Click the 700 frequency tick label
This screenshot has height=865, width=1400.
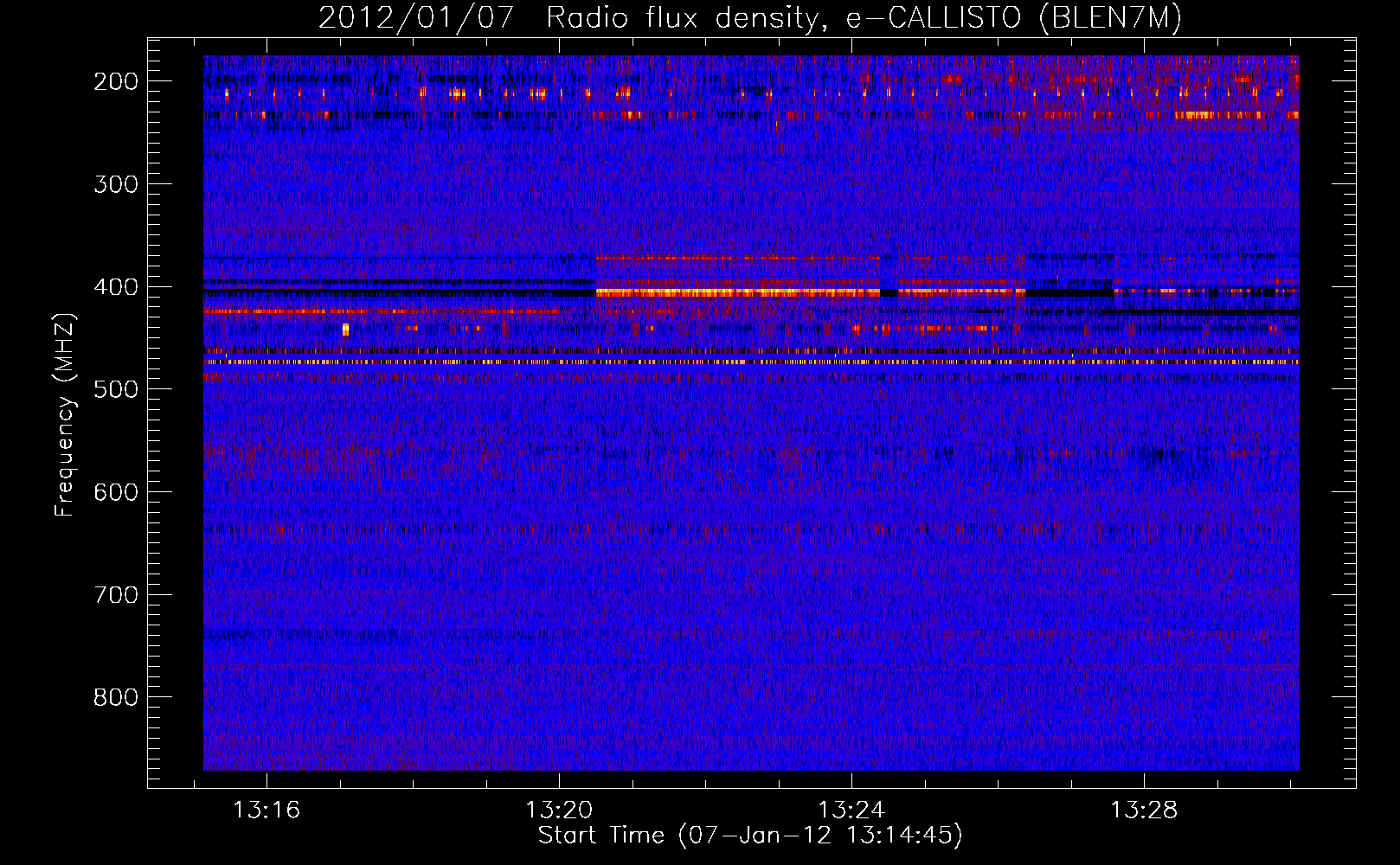click(116, 595)
